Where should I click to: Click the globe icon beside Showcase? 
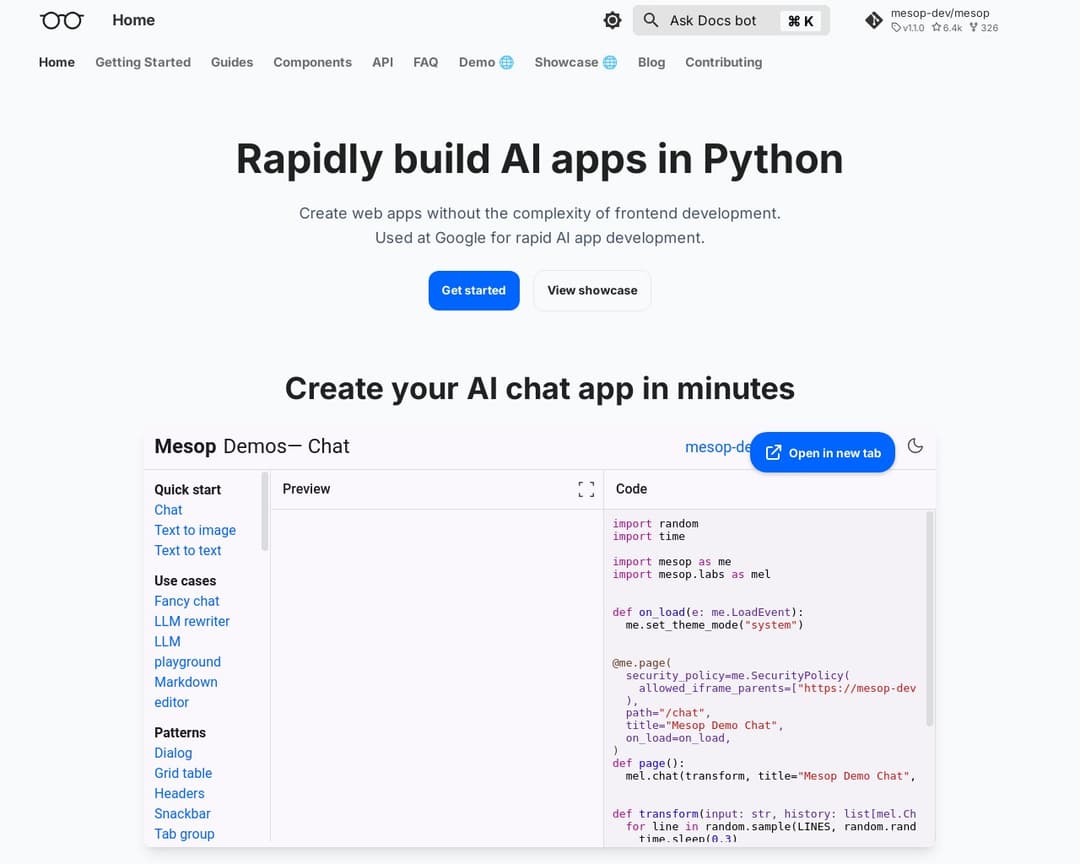point(610,62)
